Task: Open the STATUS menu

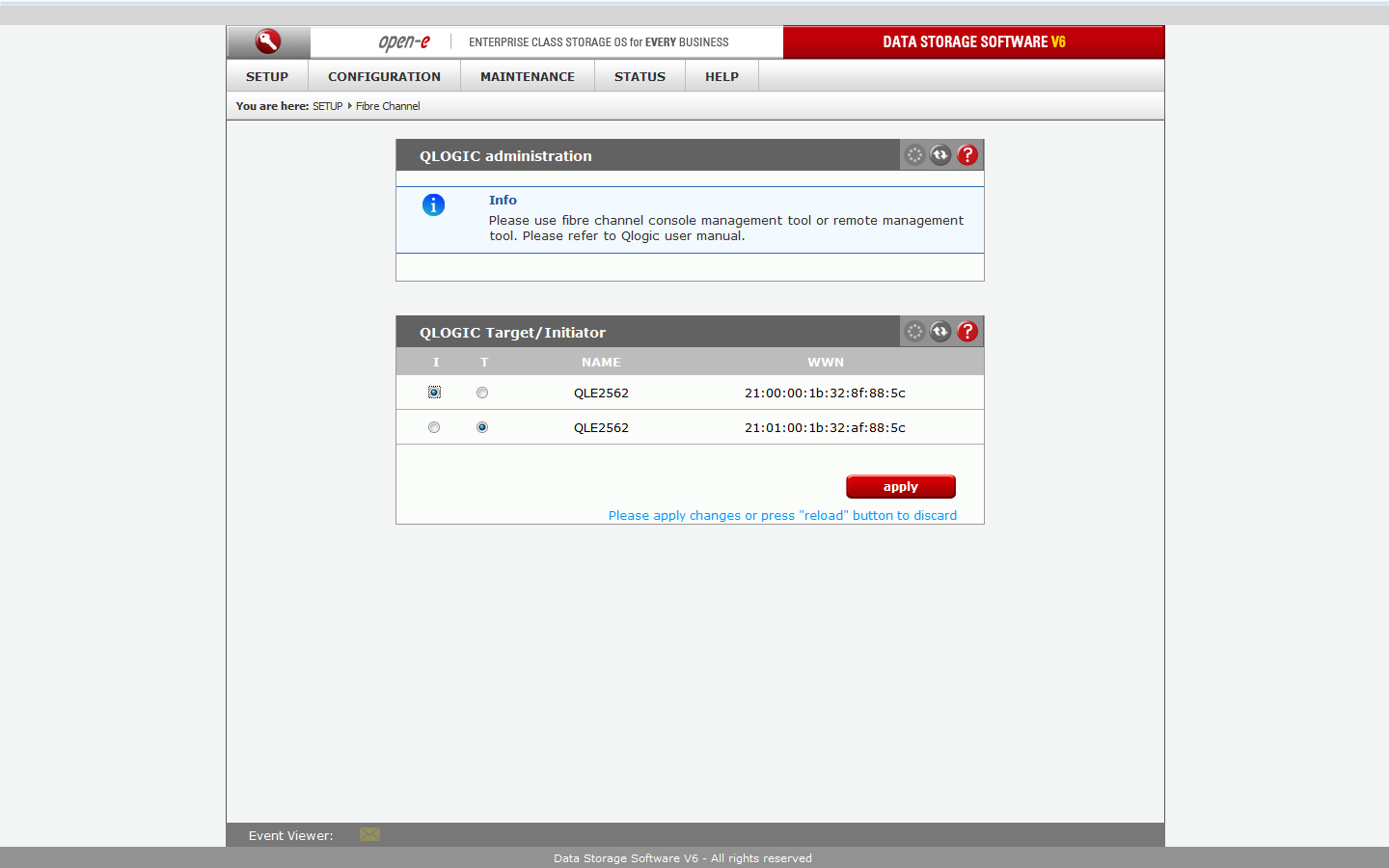Action: pyautogui.click(x=640, y=76)
